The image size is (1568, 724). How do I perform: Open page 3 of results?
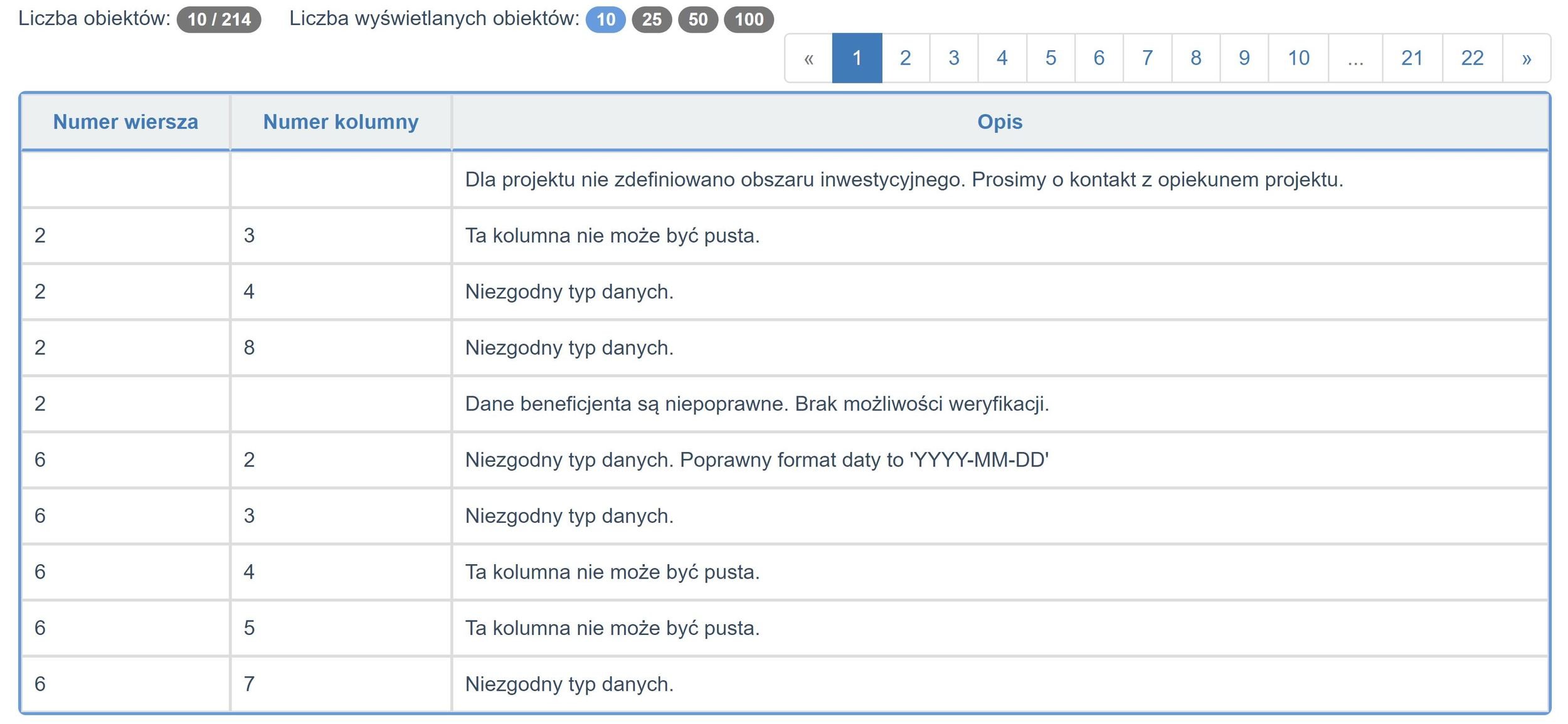click(x=953, y=58)
